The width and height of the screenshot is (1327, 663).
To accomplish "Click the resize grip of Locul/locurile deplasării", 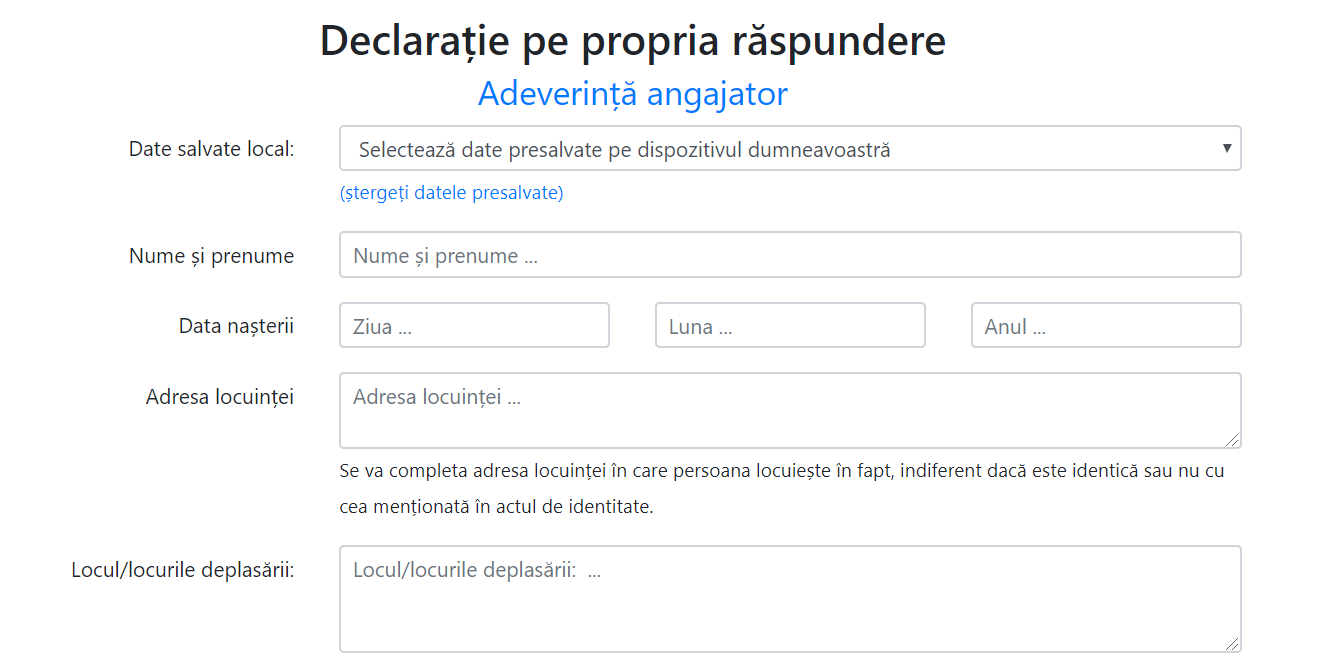I will coord(1235,645).
